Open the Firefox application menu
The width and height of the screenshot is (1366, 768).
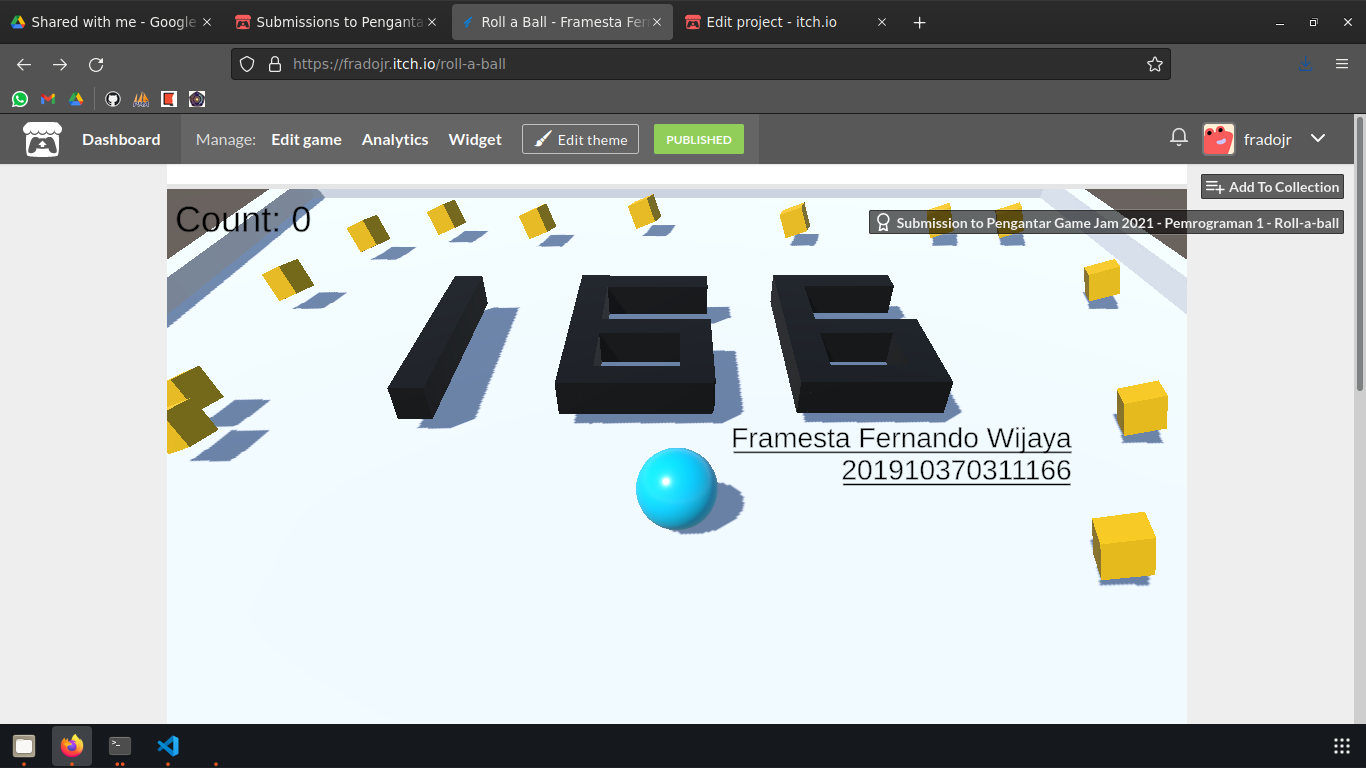point(1342,64)
